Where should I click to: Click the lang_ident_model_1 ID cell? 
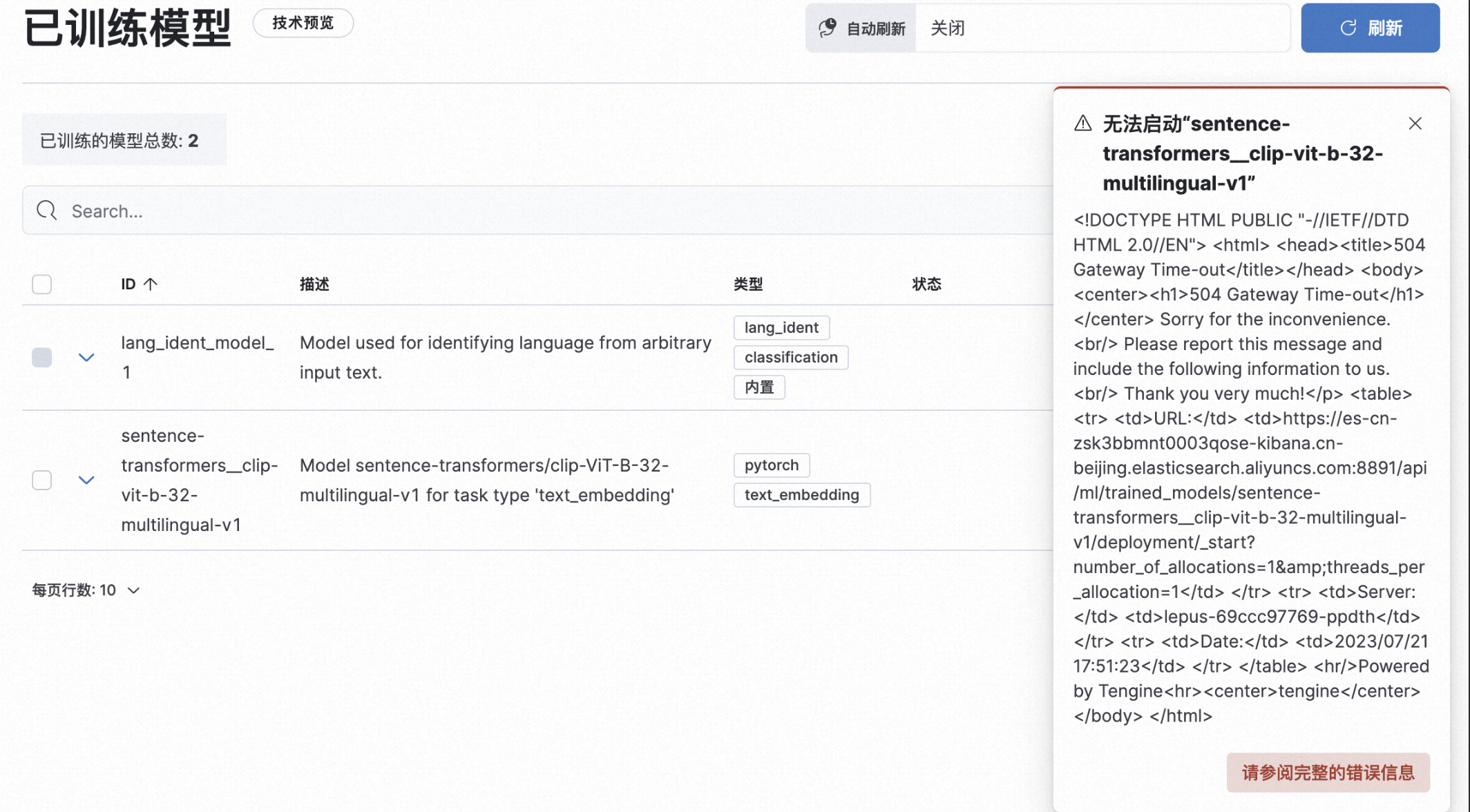(198, 358)
